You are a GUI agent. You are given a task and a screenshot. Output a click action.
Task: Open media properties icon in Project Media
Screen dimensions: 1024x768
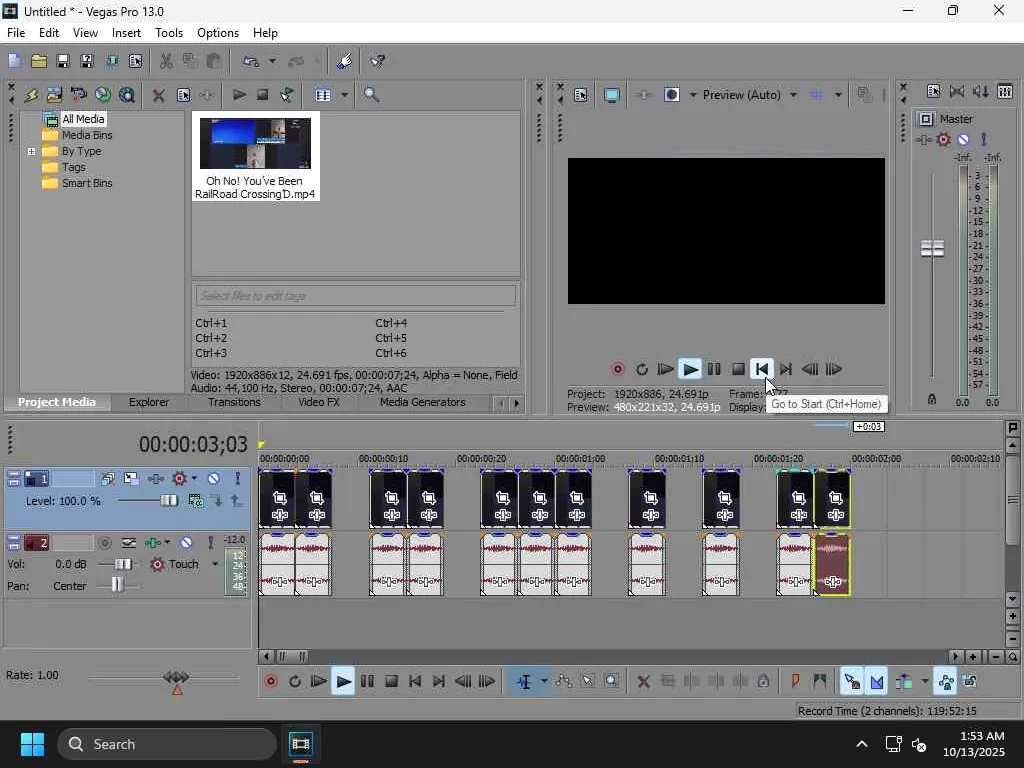tap(184, 95)
